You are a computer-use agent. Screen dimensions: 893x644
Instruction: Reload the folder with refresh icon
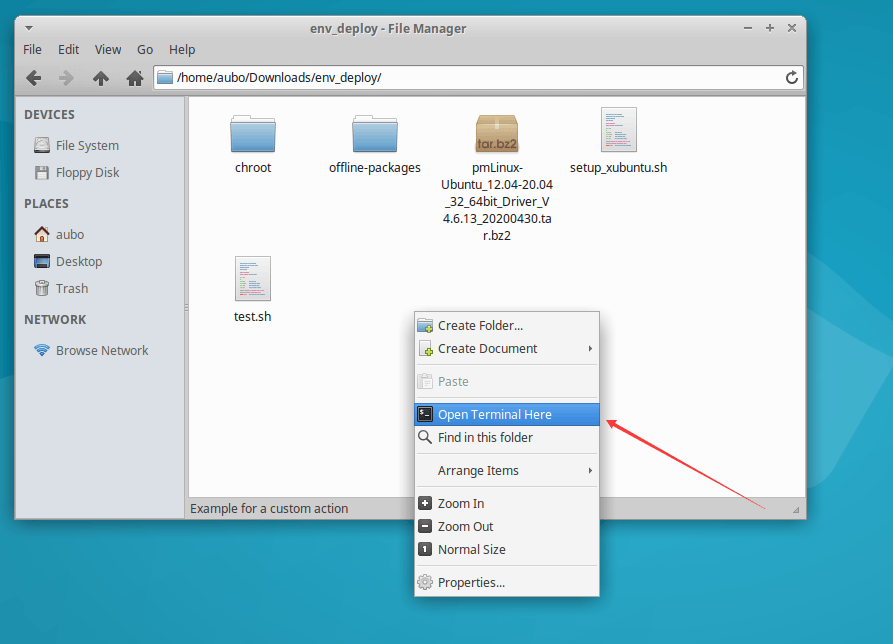(x=792, y=77)
